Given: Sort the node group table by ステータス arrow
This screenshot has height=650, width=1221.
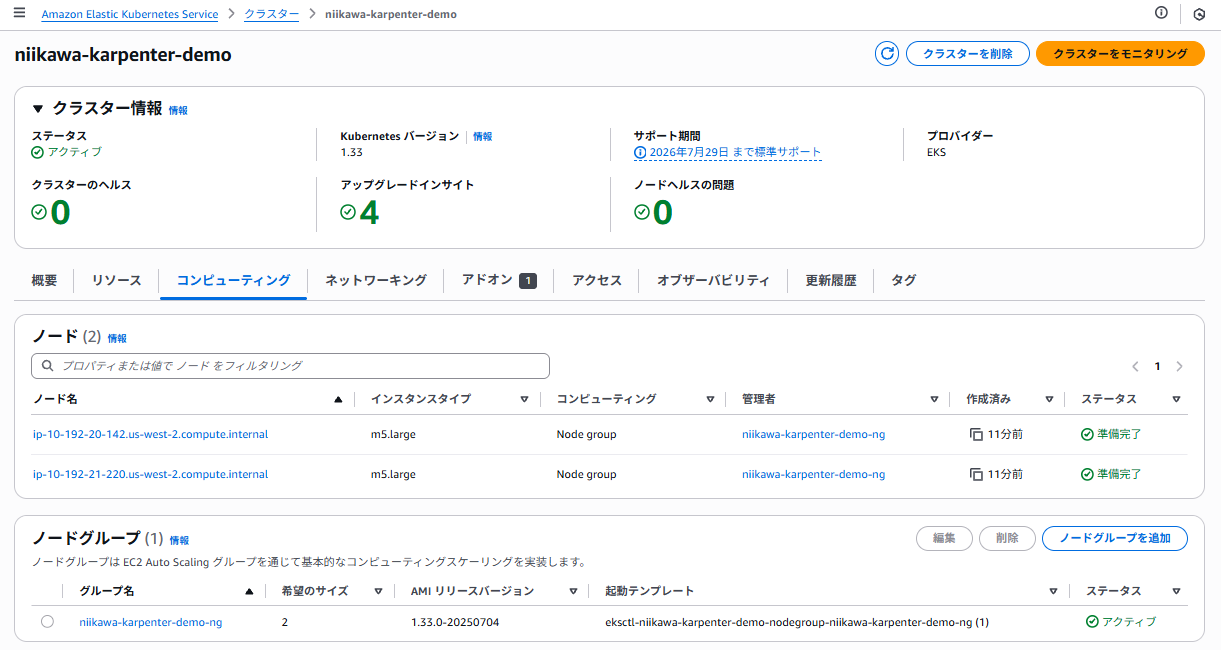Looking at the screenshot, I should (1176, 591).
